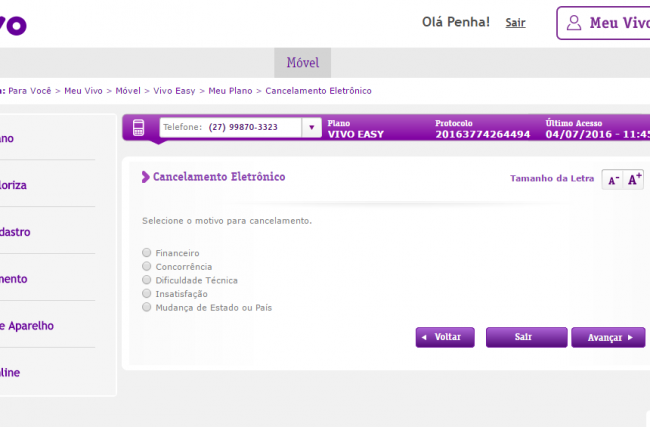Click the Protocolo number 20163774264494
650x427 pixels.
pyautogui.click(x=483, y=134)
